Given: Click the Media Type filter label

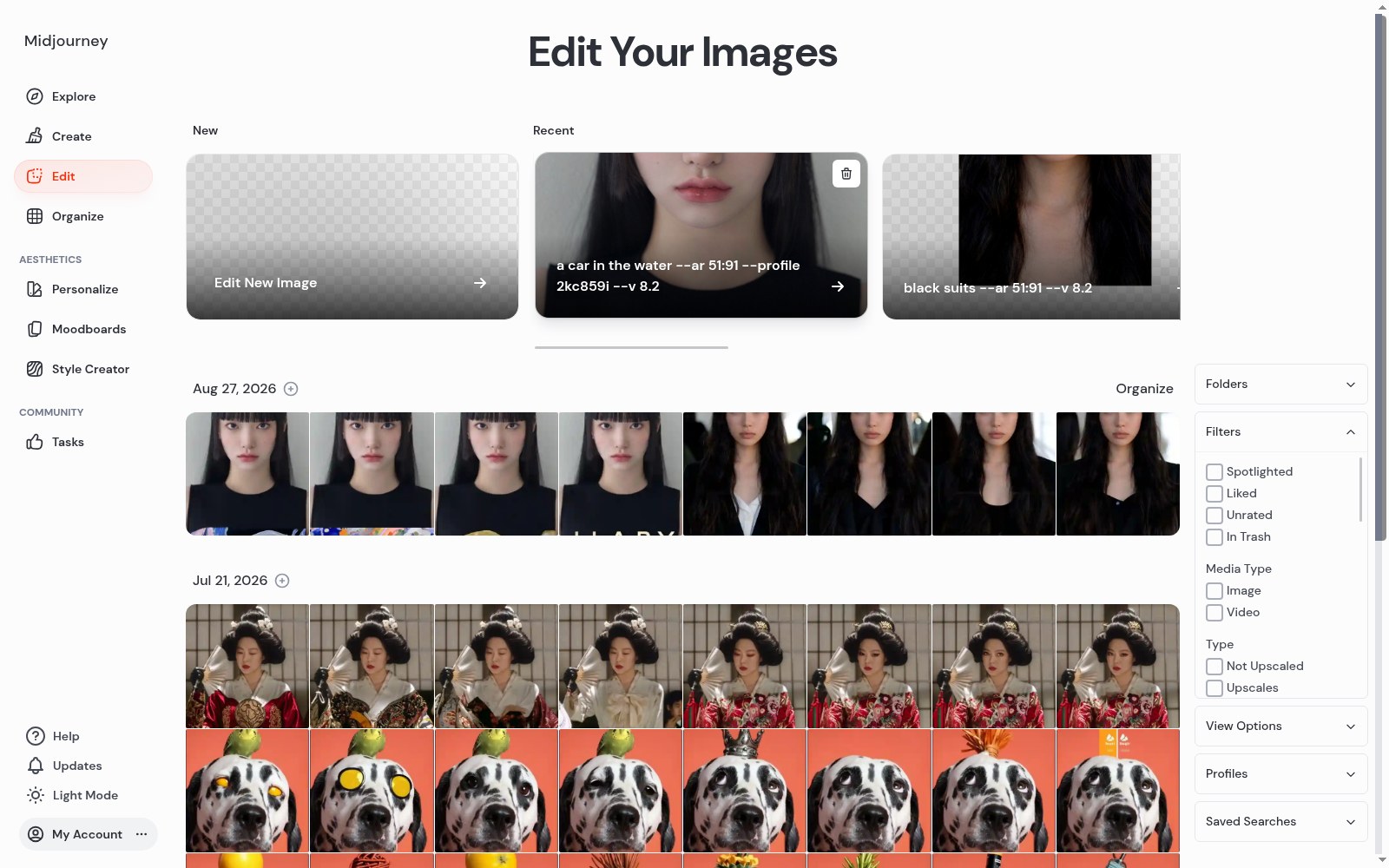Looking at the screenshot, I should 1239,569.
